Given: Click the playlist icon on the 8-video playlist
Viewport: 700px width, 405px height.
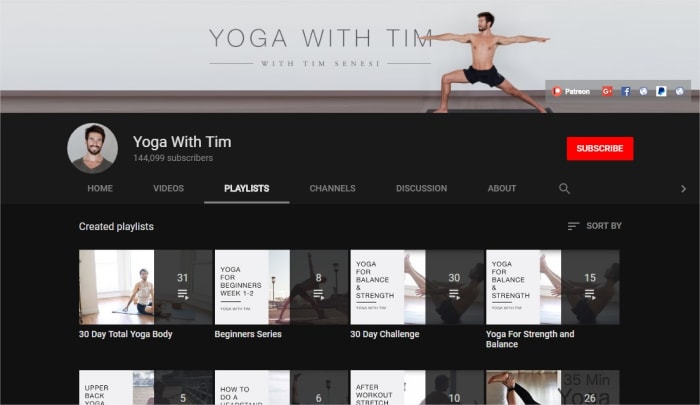Looking at the screenshot, I should pos(318,294).
